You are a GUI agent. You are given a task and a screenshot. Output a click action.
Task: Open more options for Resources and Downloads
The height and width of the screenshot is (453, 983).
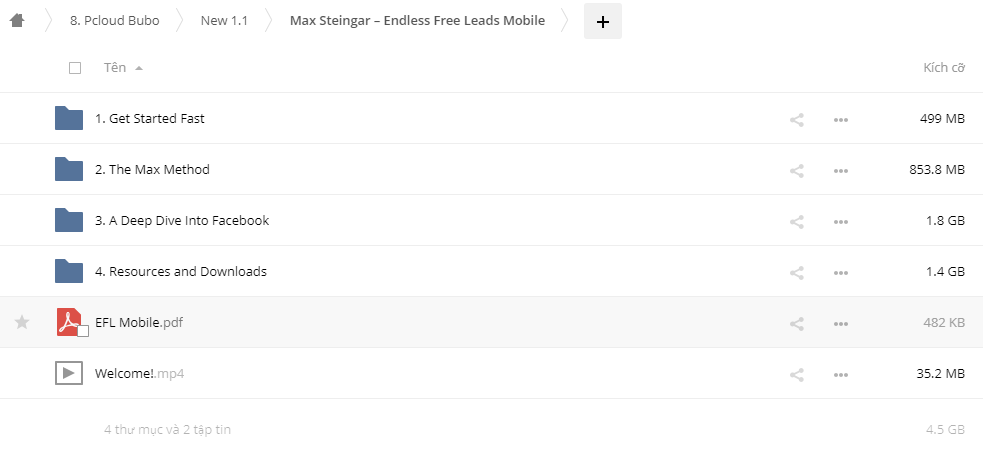click(841, 273)
